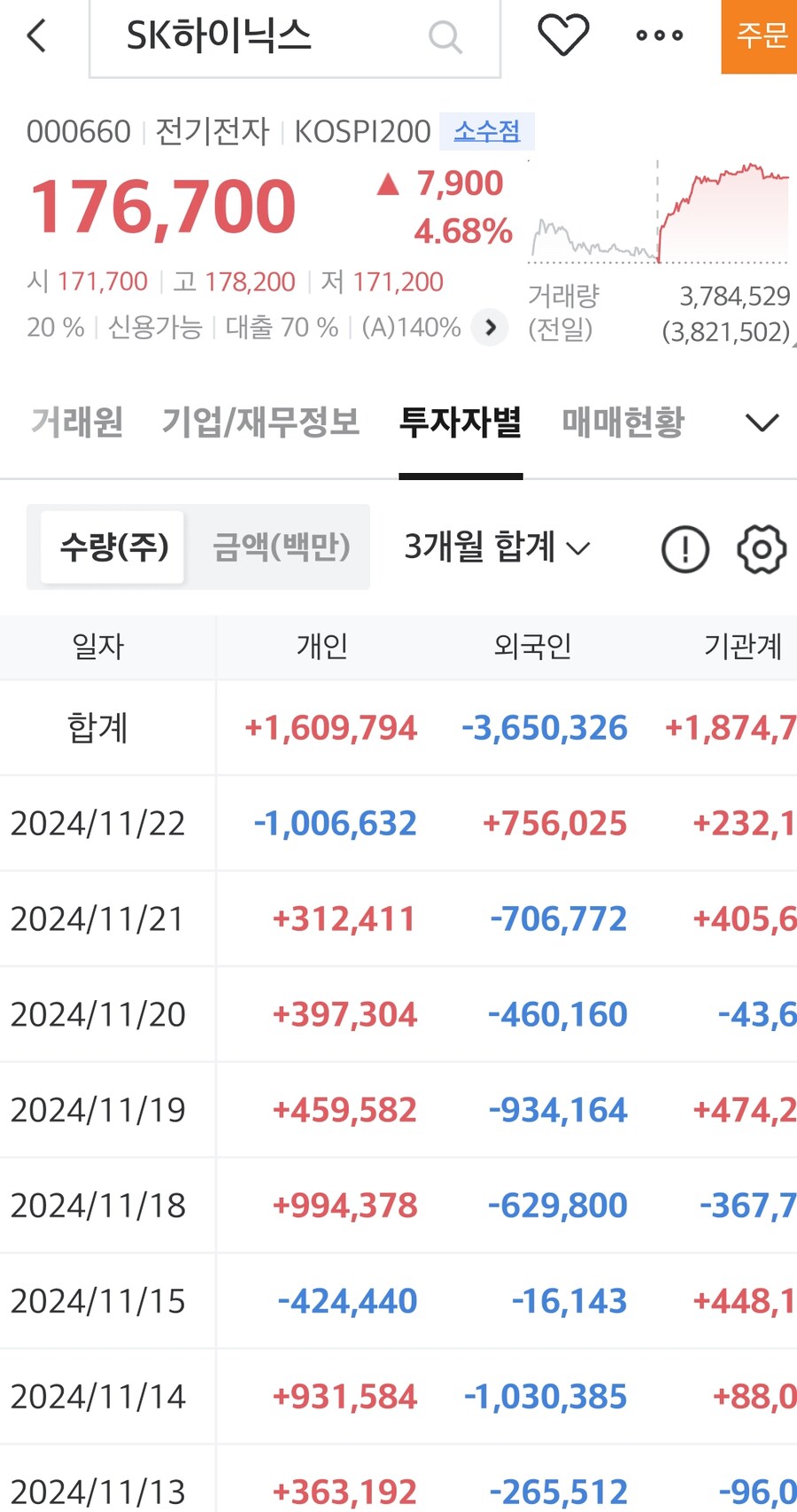Select the 2024/11/15 date row

tap(97, 1302)
